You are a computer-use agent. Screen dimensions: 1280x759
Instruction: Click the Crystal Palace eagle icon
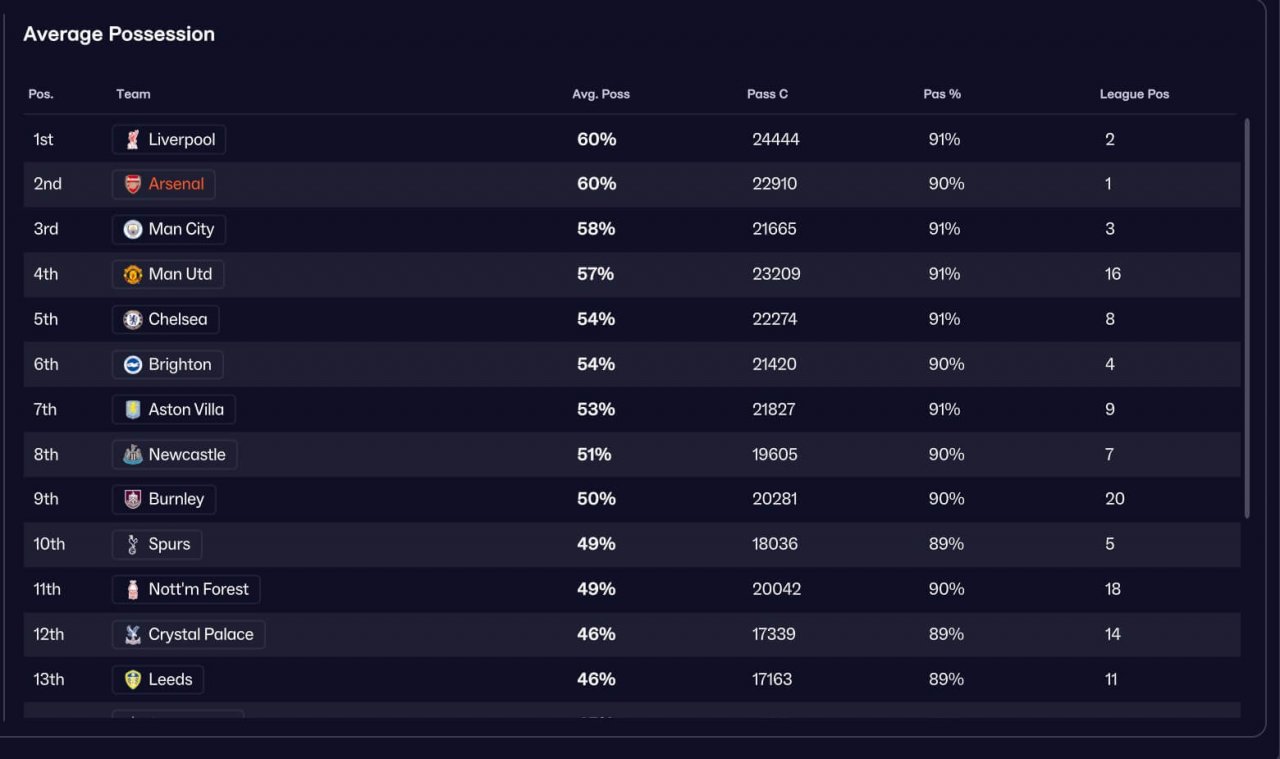[x=133, y=634]
